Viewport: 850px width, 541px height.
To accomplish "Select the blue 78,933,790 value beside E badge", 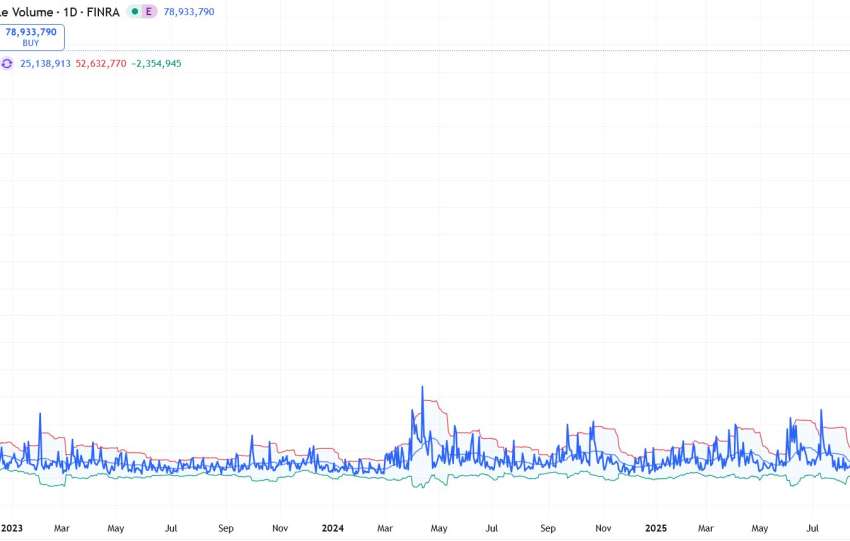I will (x=189, y=11).
